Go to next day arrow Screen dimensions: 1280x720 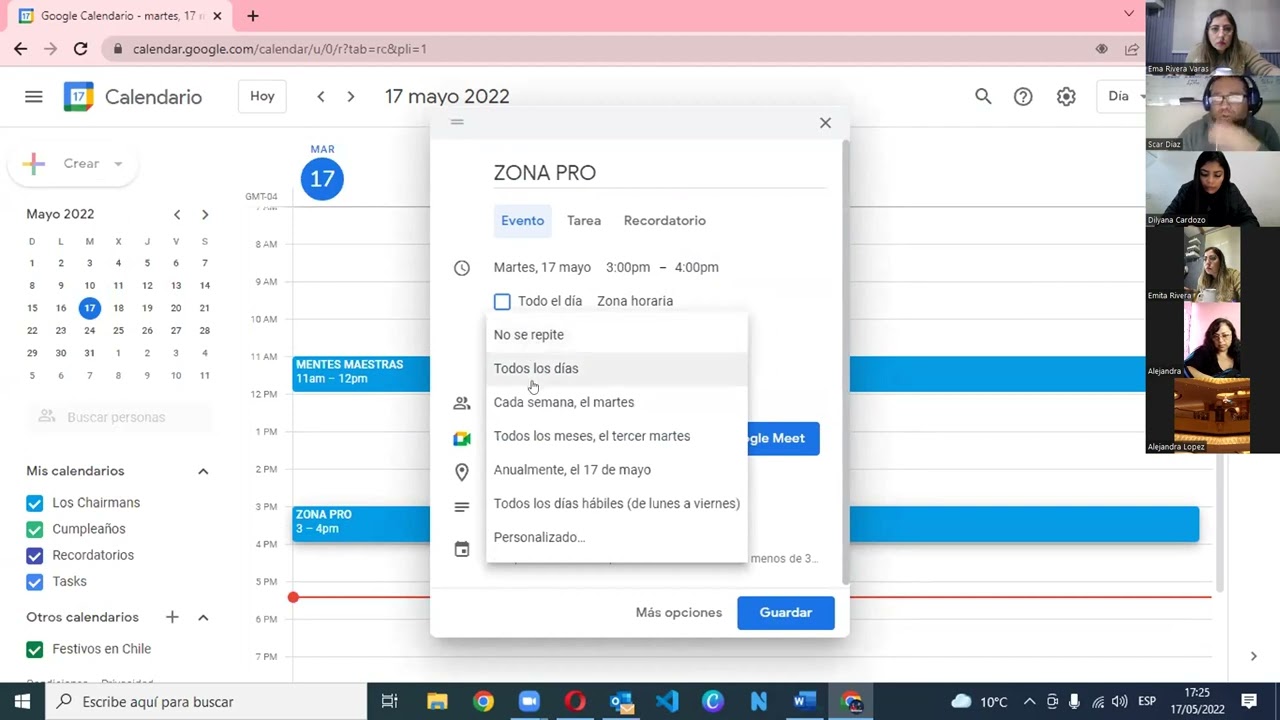351,97
